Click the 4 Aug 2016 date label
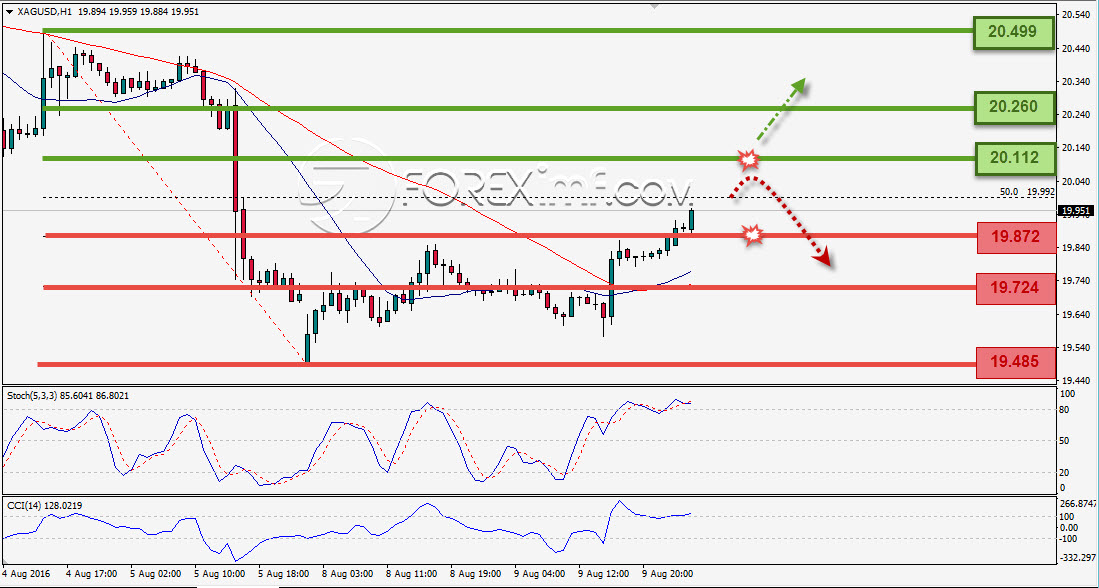 (25, 574)
